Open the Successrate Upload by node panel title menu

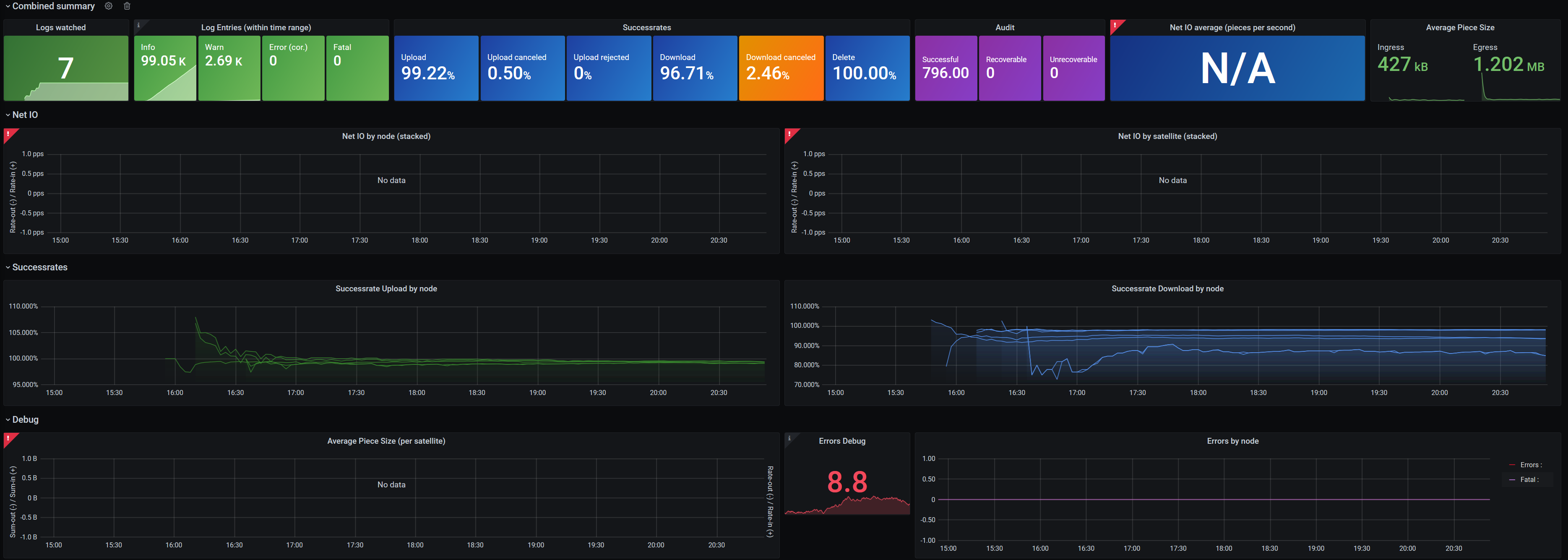[x=386, y=289]
